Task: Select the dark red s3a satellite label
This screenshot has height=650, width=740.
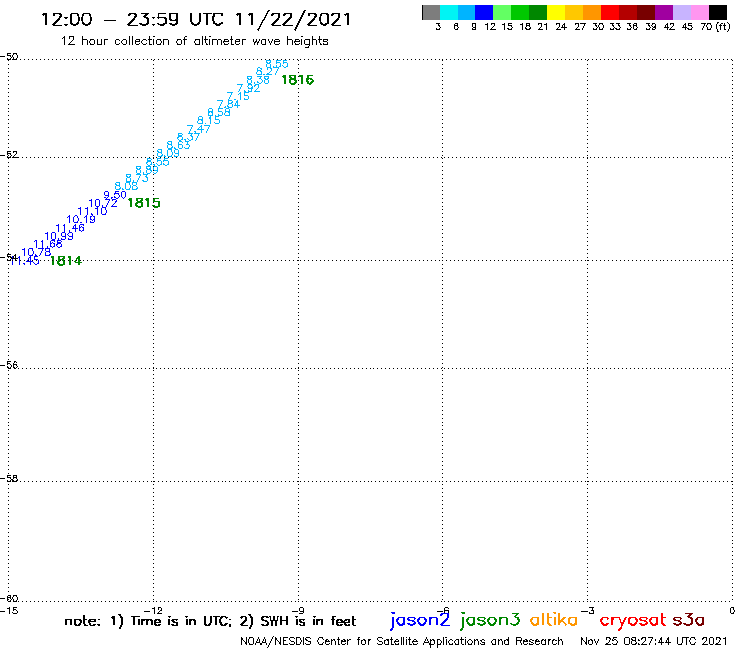Action: pos(688,620)
